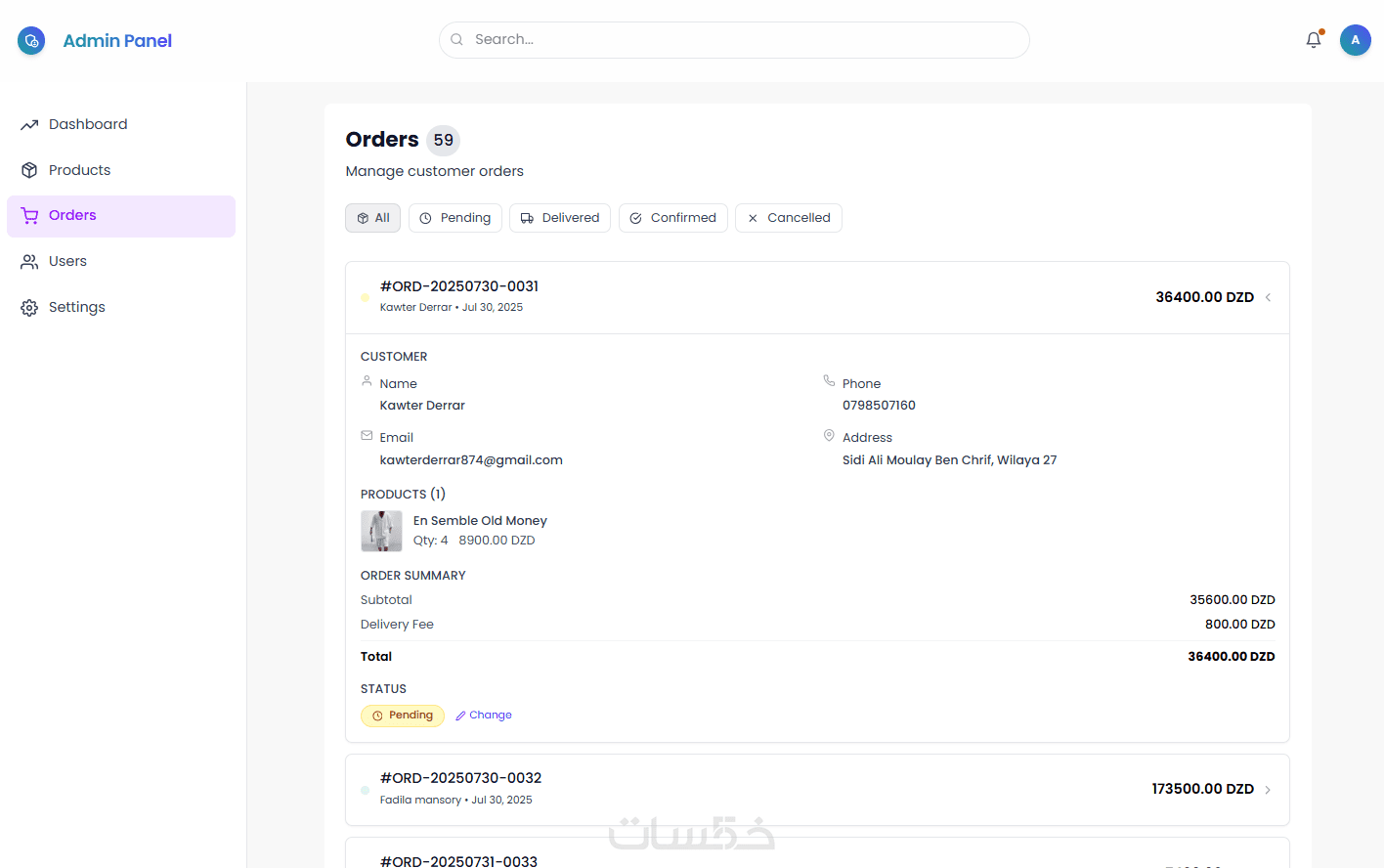The image size is (1384, 868).
Task: Click the #ORD-20250731-0033 order title
Action: point(458,861)
